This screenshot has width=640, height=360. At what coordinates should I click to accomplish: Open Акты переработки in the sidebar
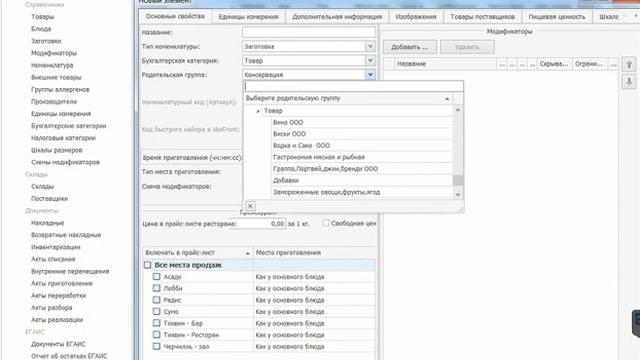(x=58, y=296)
